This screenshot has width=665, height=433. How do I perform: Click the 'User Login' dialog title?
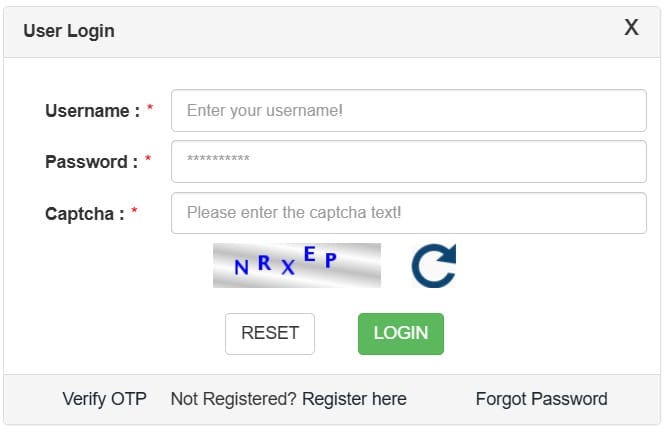pyautogui.click(x=69, y=31)
